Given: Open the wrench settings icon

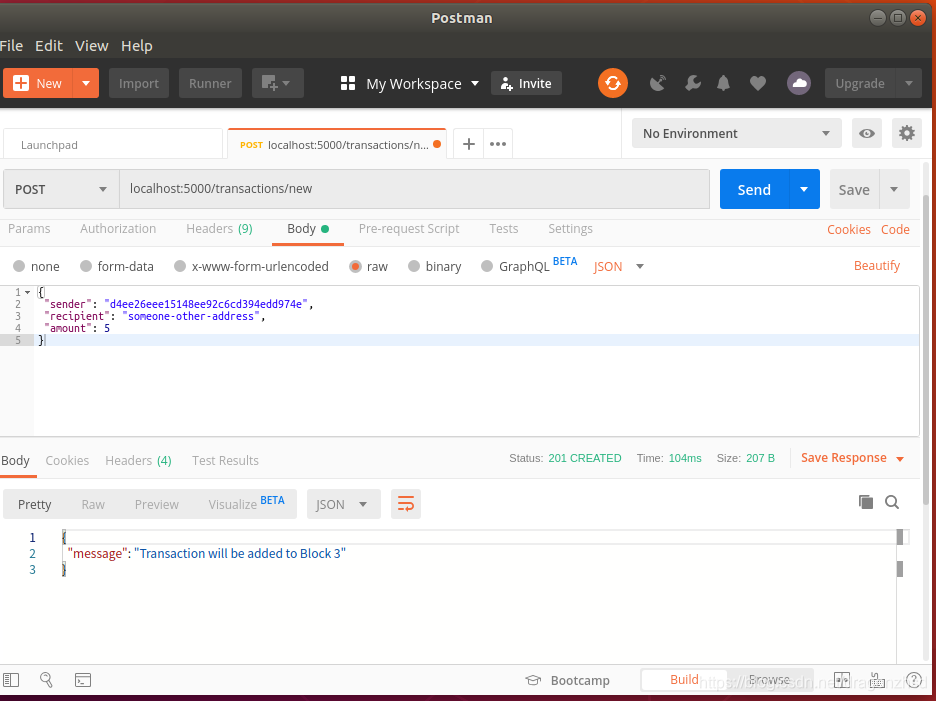Looking at the screenshot, I should [x=692, y=83].
